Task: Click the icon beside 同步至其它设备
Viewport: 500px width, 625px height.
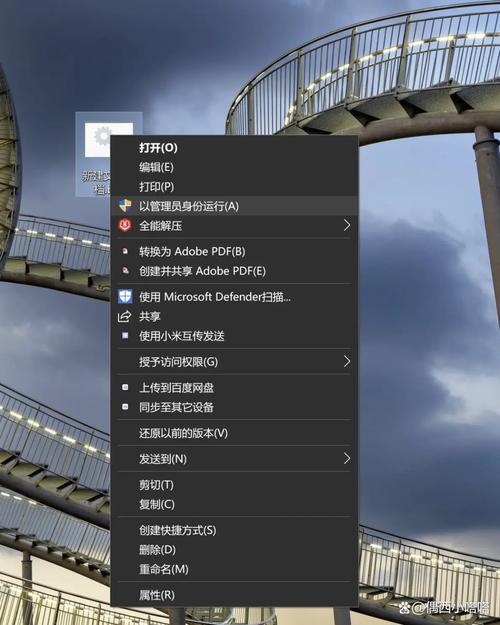Action: (125, 407)
